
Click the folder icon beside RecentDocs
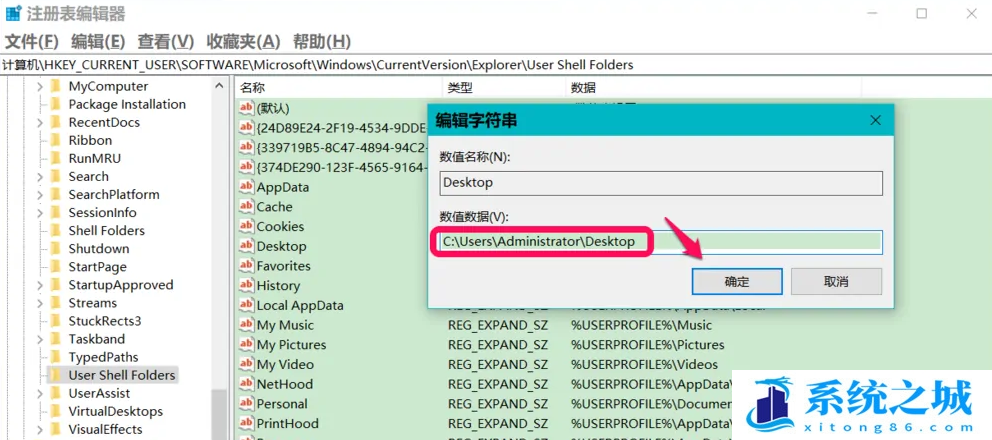(56, 122)
